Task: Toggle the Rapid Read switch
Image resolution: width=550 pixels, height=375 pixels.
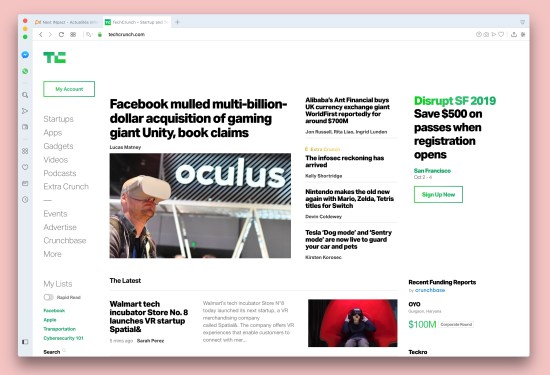Action: coord(48,297)
